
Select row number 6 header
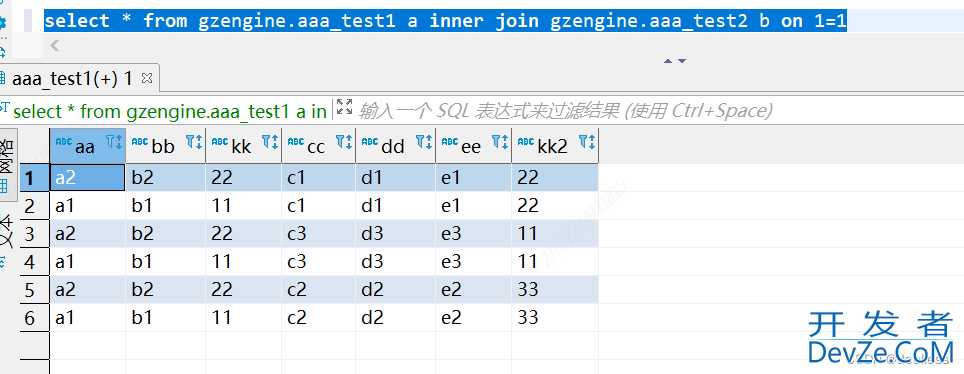click(34, 317)
